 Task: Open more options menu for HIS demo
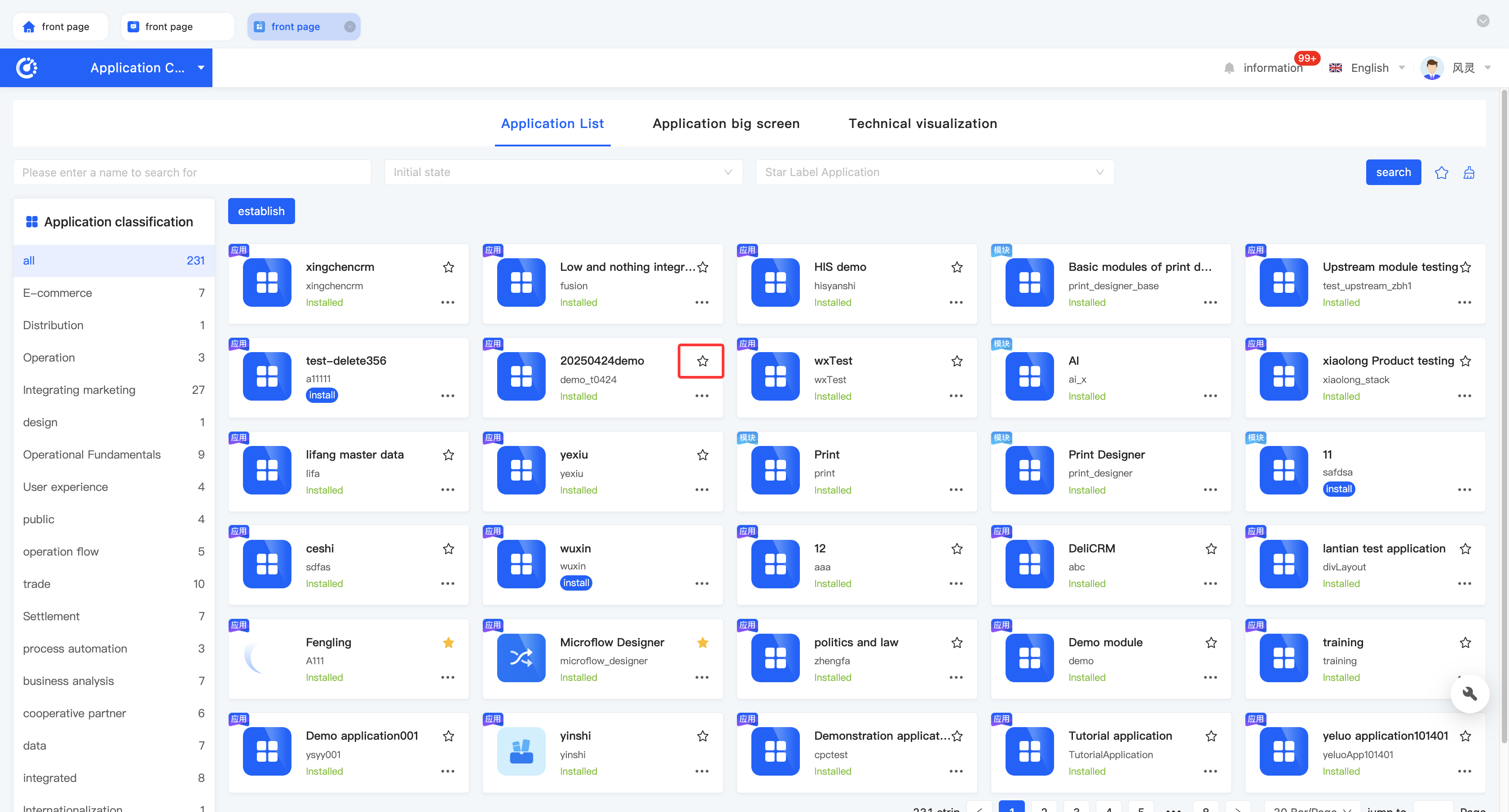(x=955, y=302)
